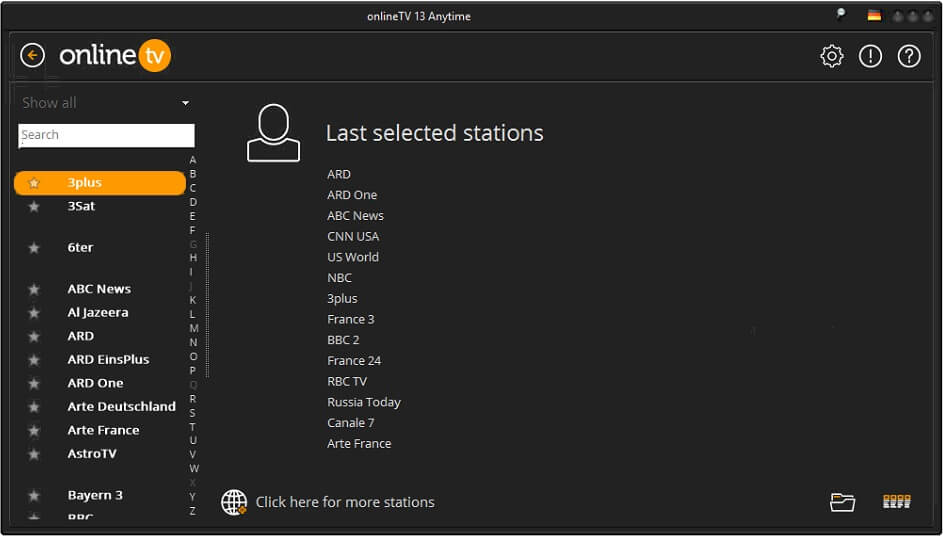Screen dimensions: 943x536
Task: Toggle favorite star for AstroTV
Action: 34,454
